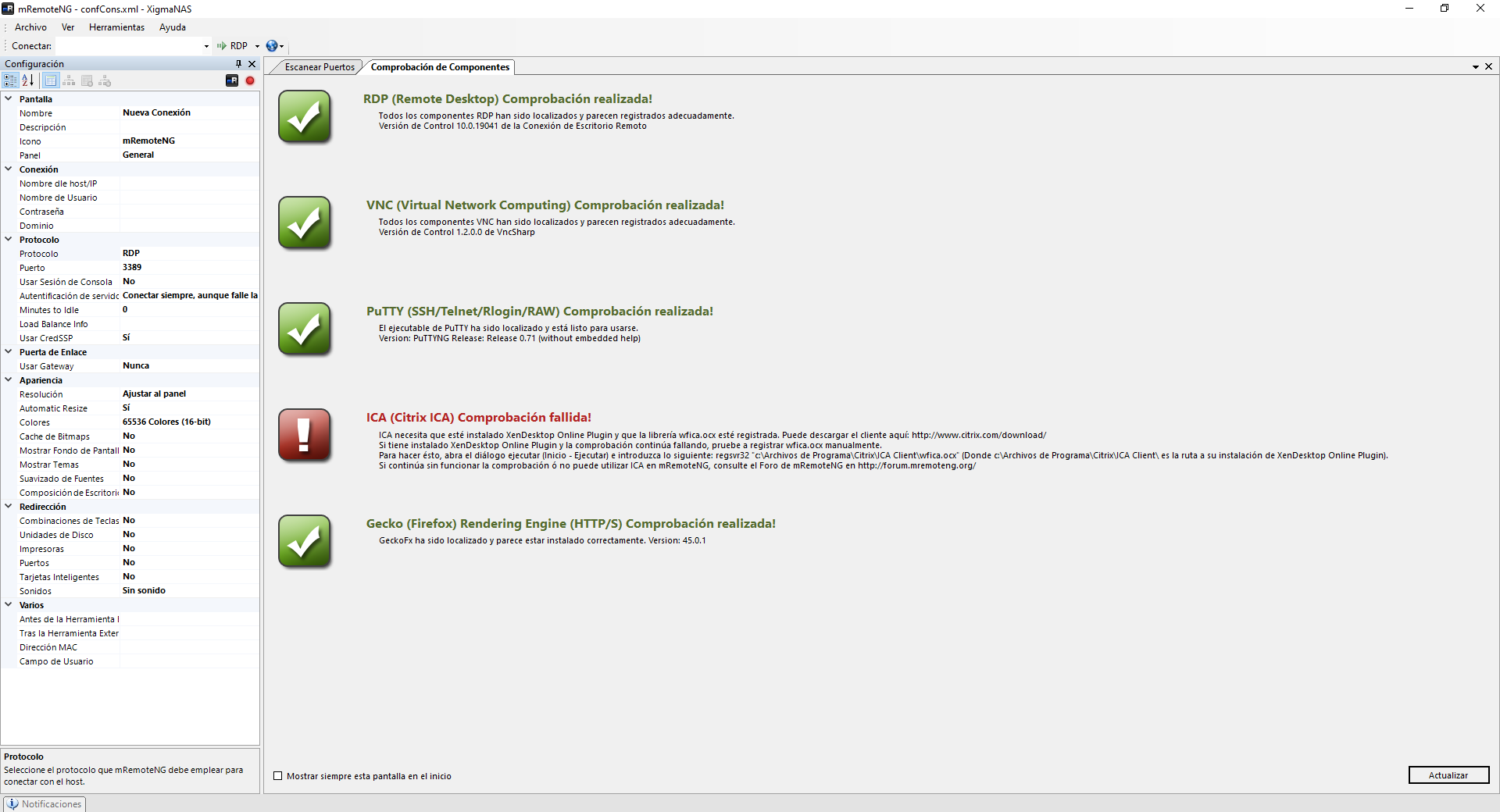
Task: Open the RDP protocol dropdown arrow
Action: [x=257, y=46]
